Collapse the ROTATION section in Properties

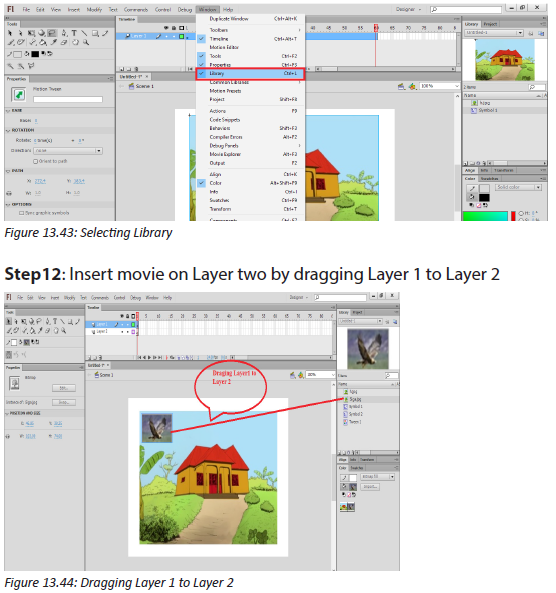coord(8,130)
